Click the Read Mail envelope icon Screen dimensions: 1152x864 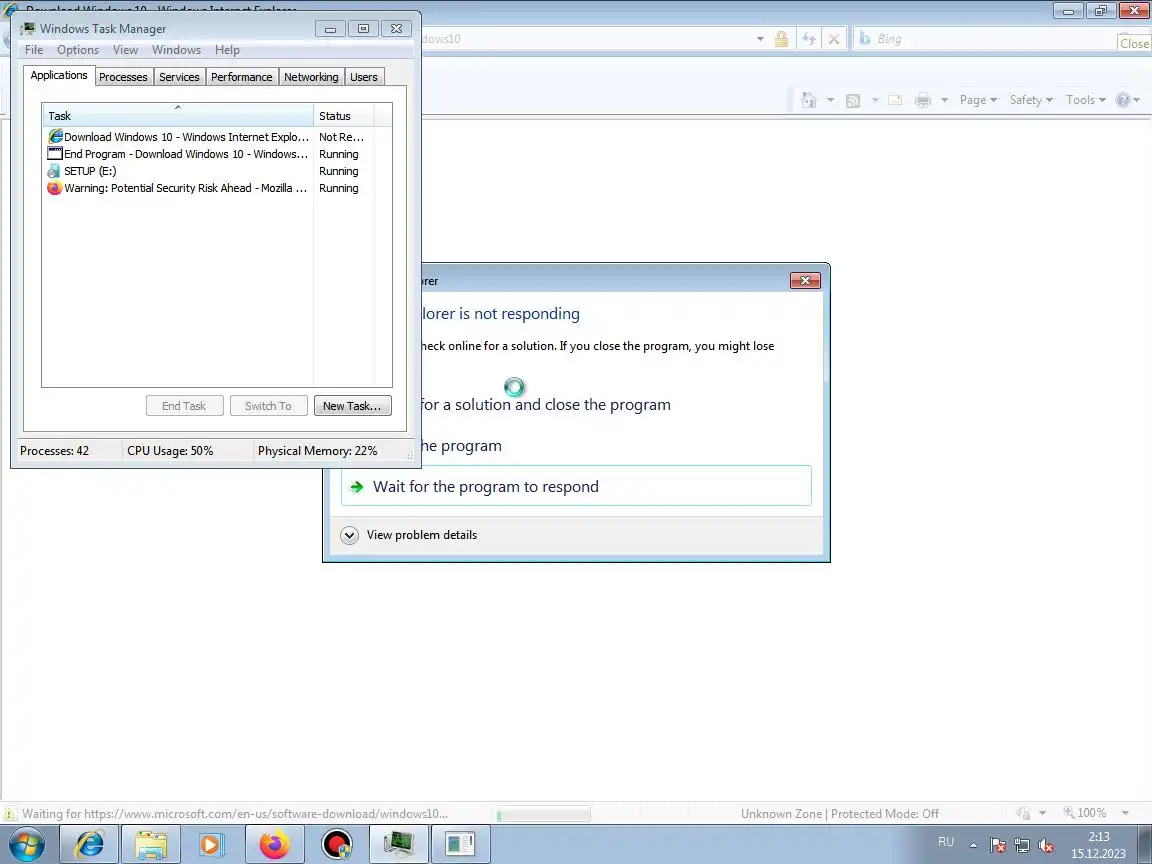pyautogui.click(x=895, y=100)
